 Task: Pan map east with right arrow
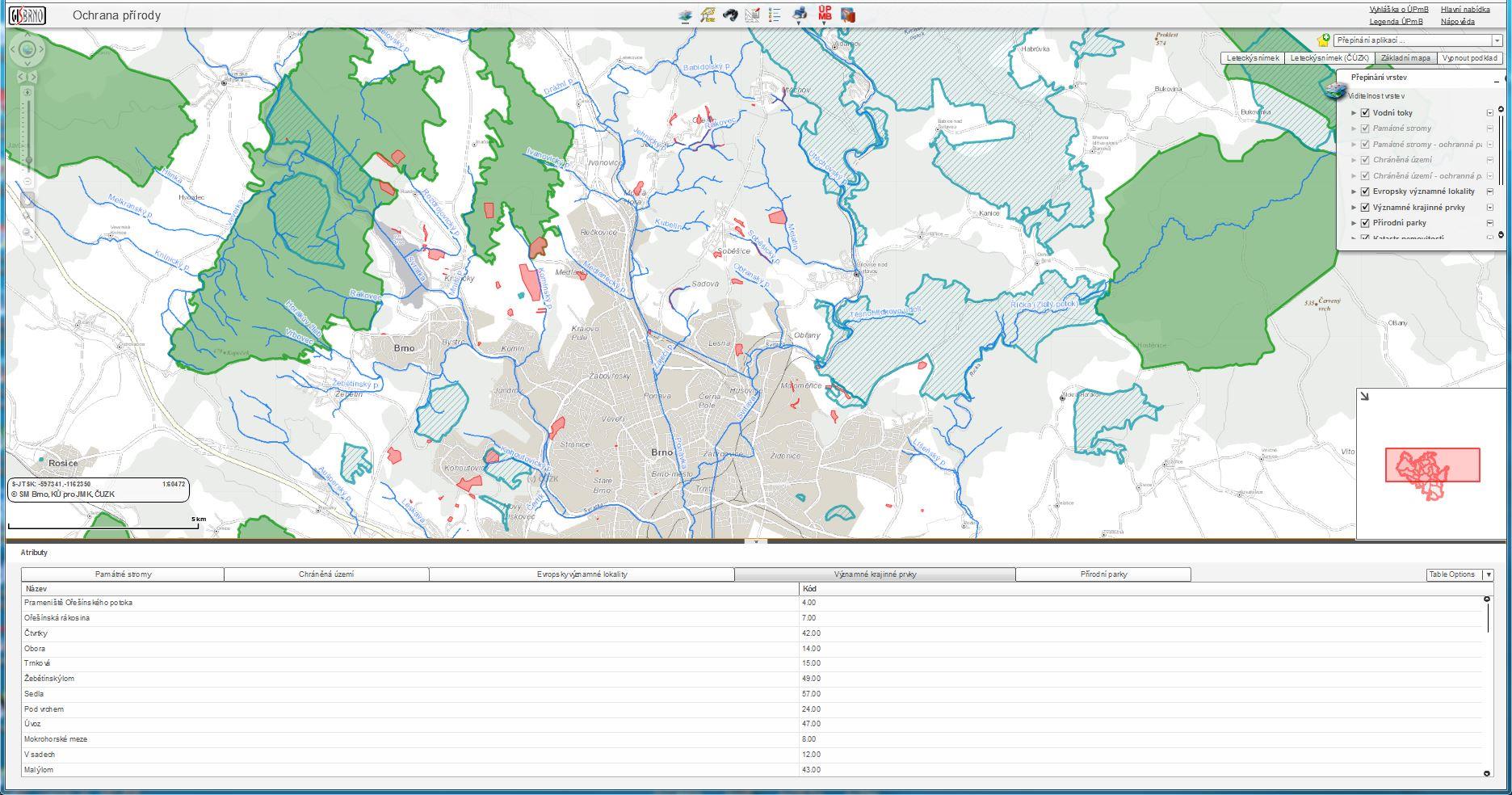tap(41, 49)
